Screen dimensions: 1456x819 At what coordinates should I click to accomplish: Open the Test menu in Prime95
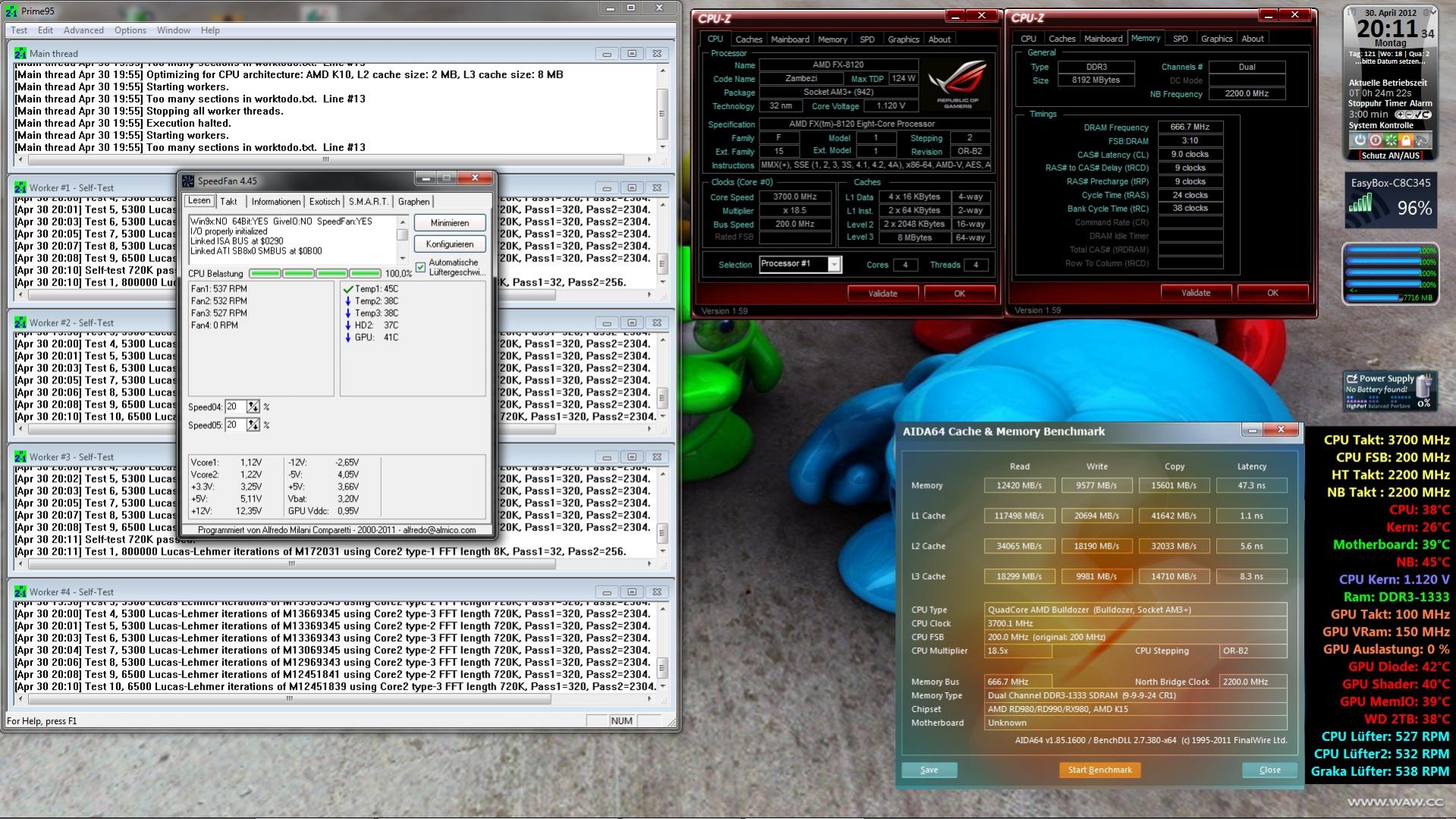19,30
